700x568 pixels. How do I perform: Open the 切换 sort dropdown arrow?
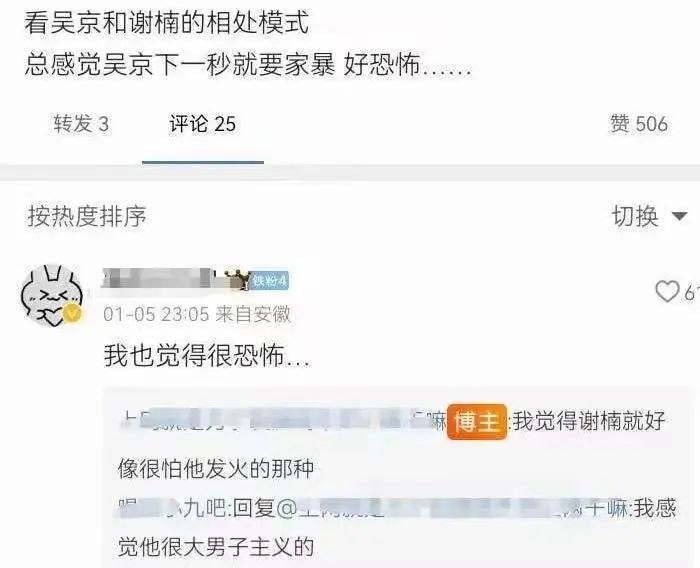[679, 217]
